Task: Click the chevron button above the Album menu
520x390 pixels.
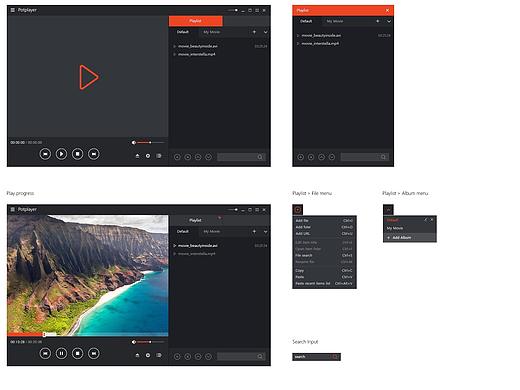Action: 388,210
